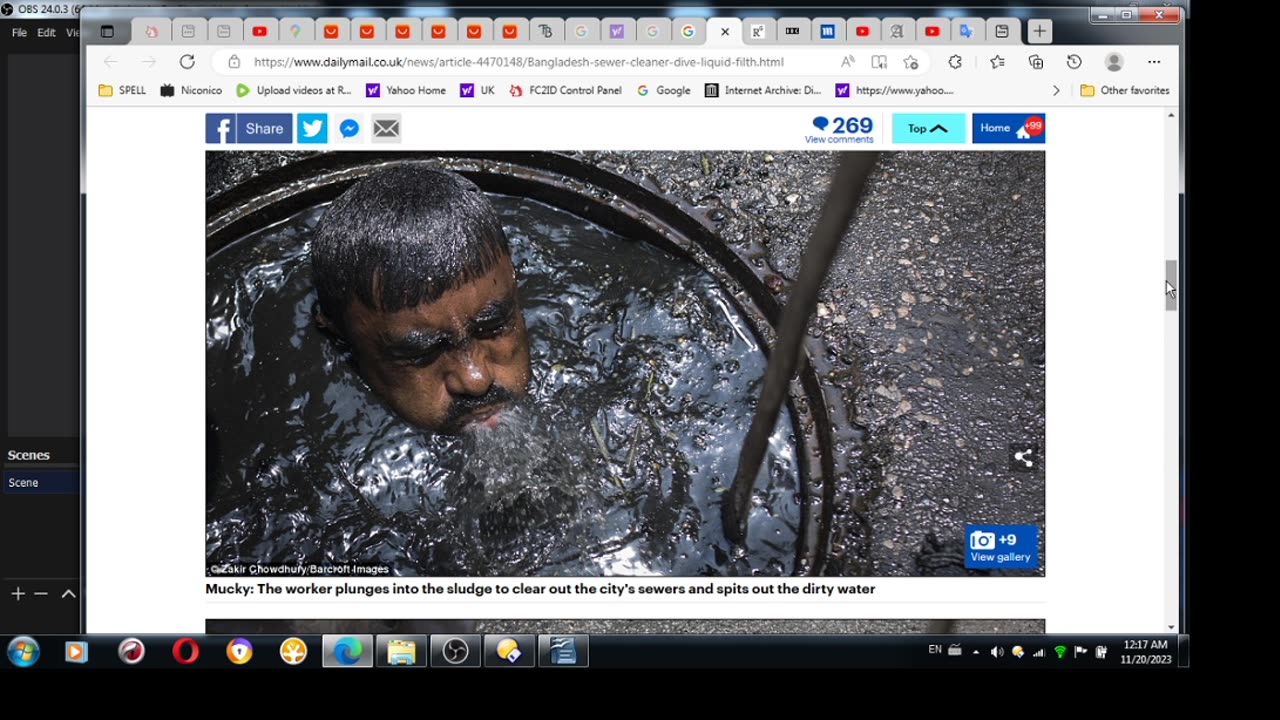Open UK favorite bookmark
This screenshot has height=720, width=1280.
coord(477,90)
